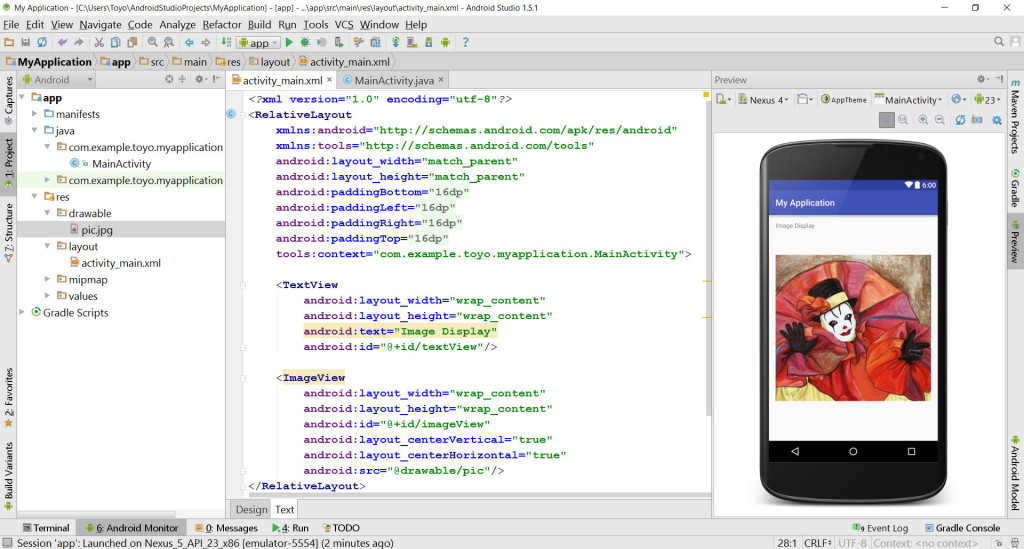Start debugging with the Debug bug icon
The height and width of the screenshot is (549, 1024).
(305, 43)
